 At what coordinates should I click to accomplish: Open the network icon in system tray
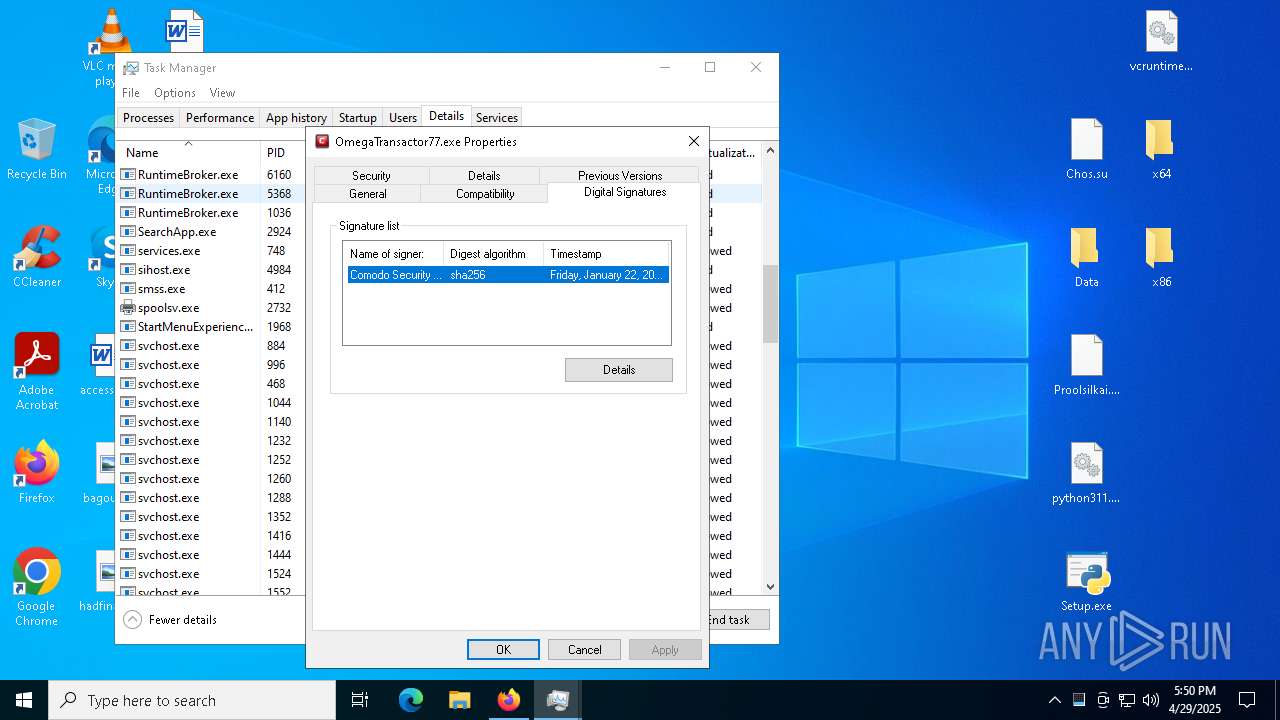[x=1127, y=700]
